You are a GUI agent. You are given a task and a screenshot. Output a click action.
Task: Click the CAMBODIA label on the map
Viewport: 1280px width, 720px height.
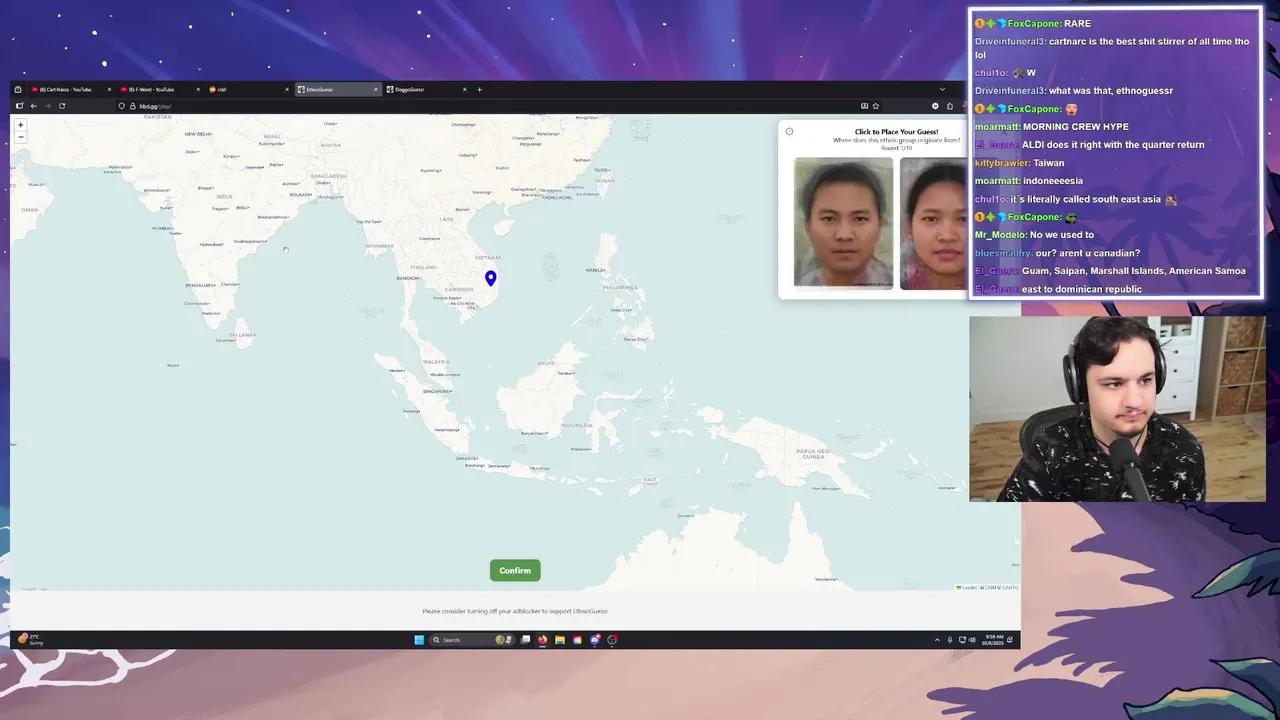pyautogui.click(x=459, y=289)
